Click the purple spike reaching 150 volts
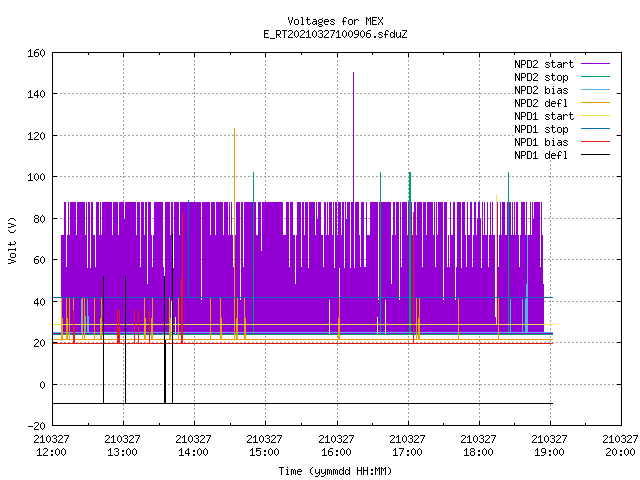Image resolution: width=640 pixels, height=480 pixels. [353, 137]
